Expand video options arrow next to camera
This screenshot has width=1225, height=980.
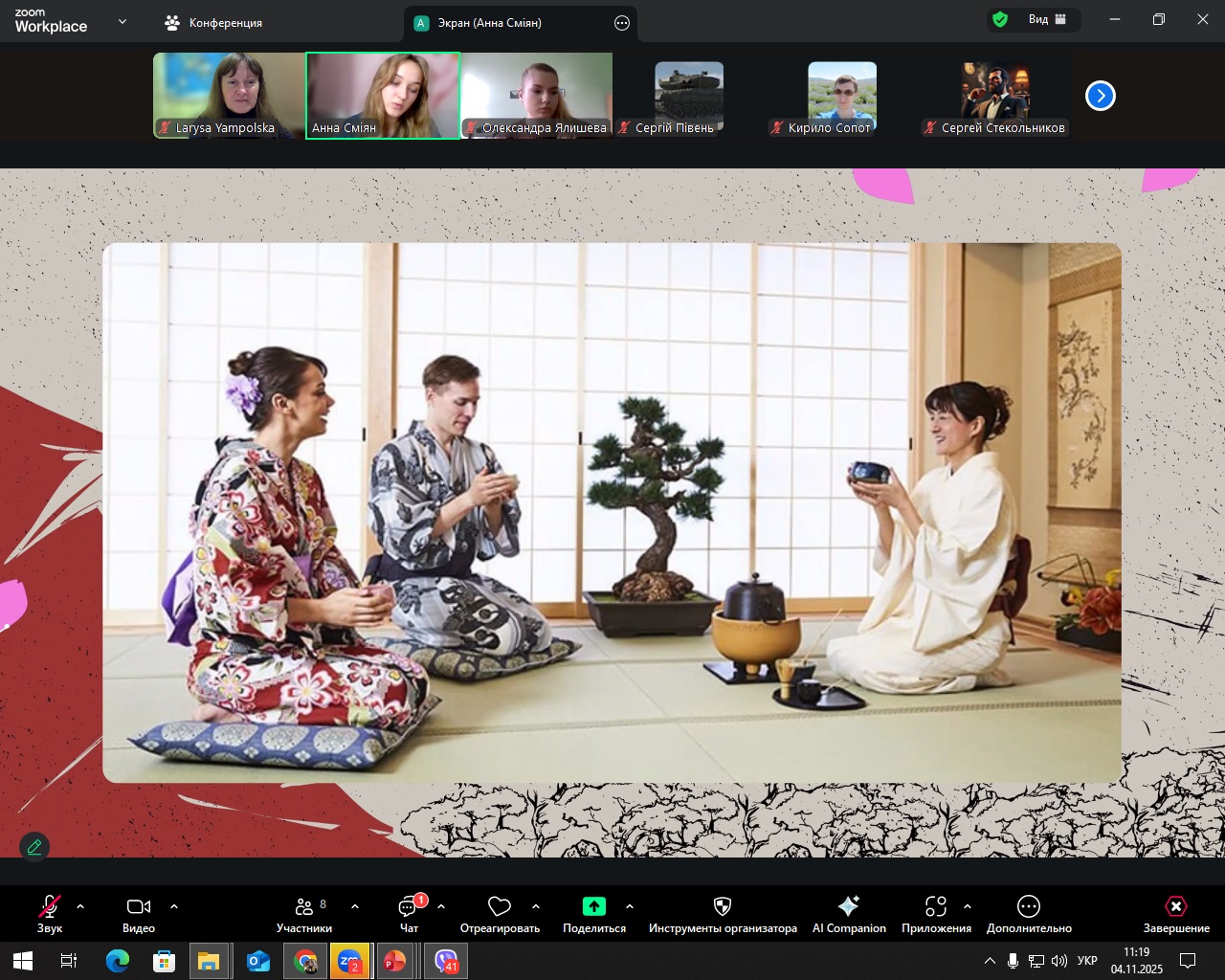174,906
